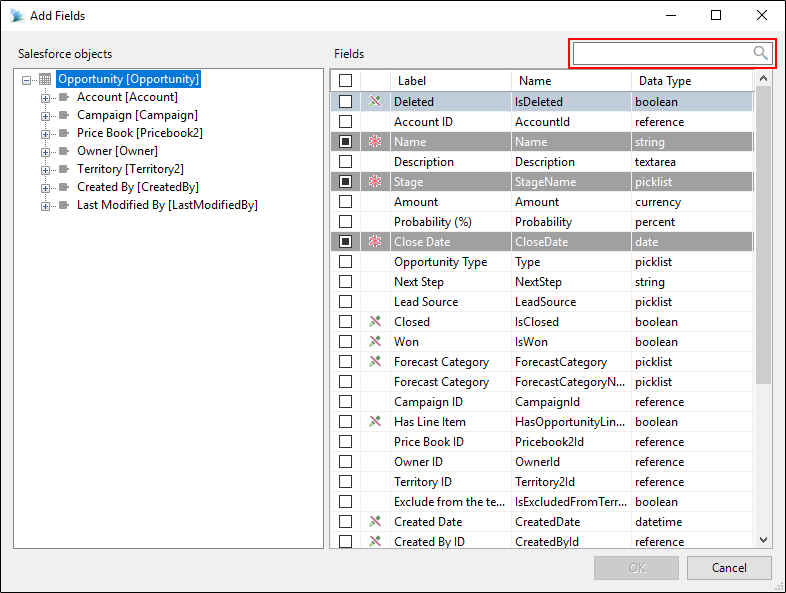The width and height of the screenshot is (786, 593).
Task: Select Territory [Territory2] tree item
Action: [130, 169]
